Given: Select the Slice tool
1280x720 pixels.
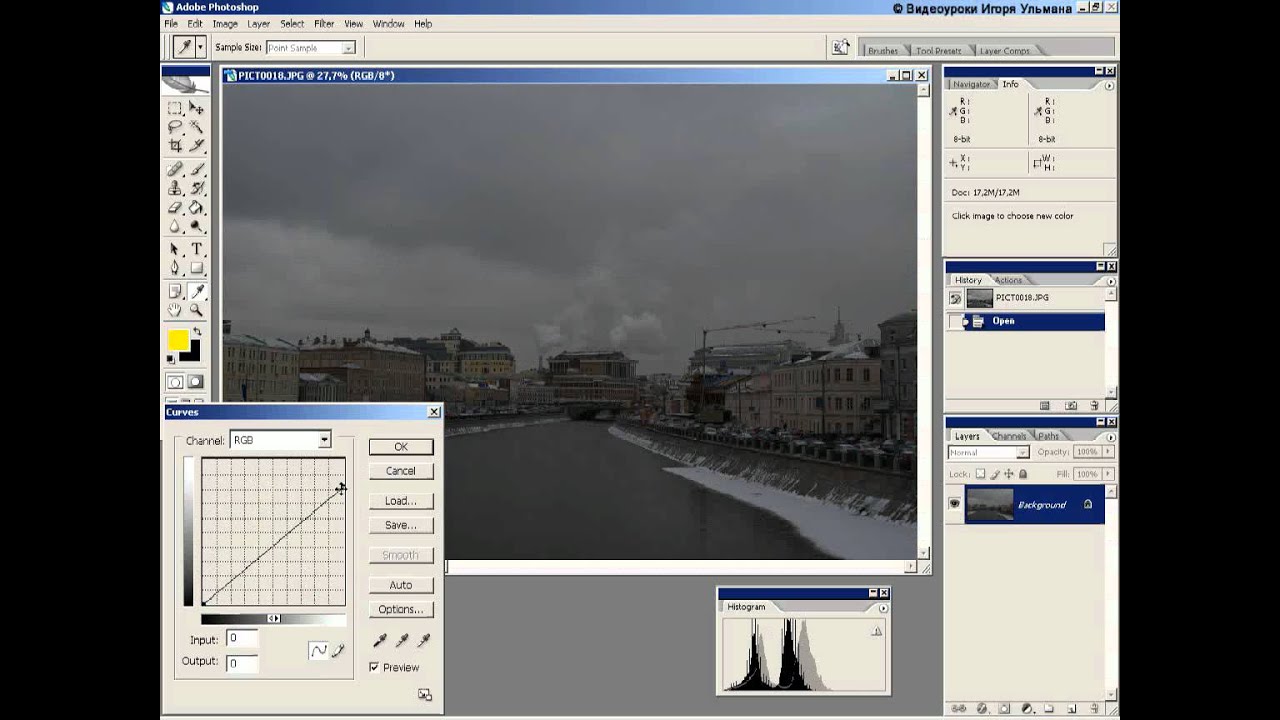Looking at the screenshot, I should [196, 146].
